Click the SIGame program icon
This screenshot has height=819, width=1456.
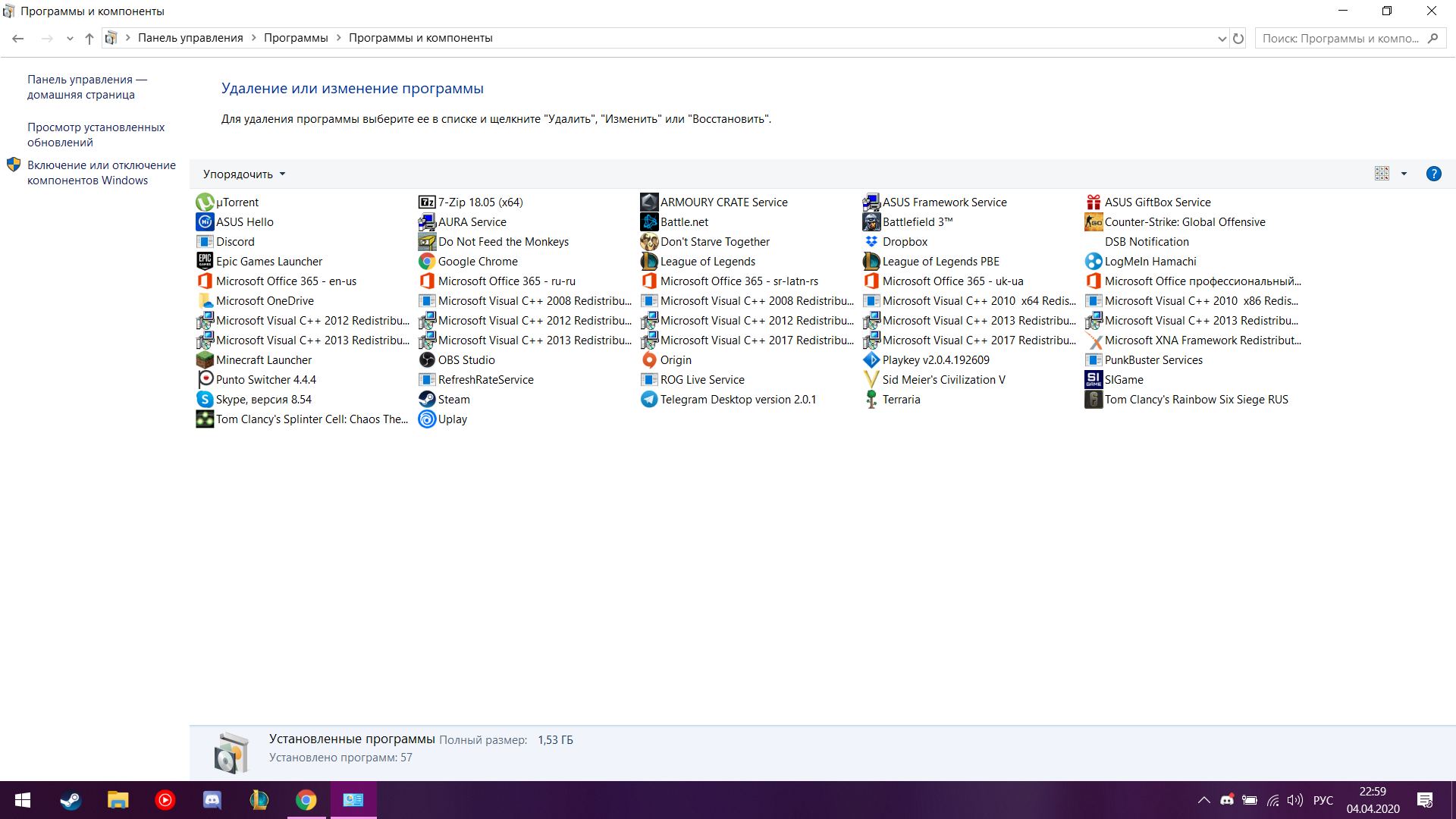1094,380
